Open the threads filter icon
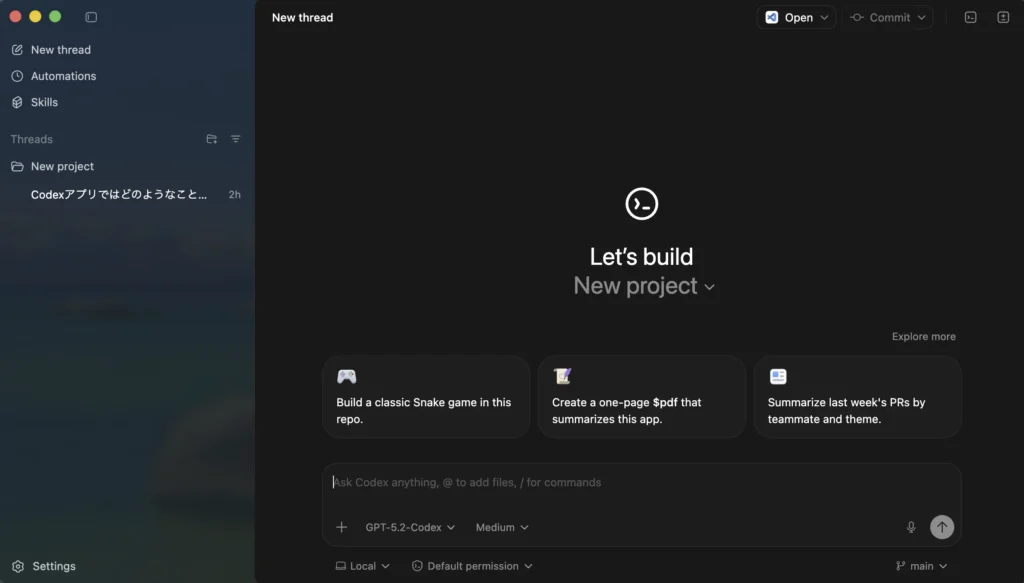The height and width of the screenshot is (583, 1024). pos(235,139)
